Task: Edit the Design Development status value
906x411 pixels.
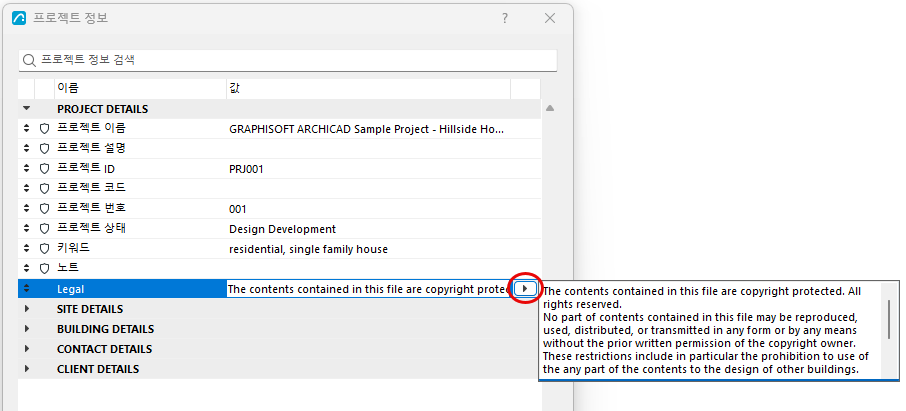Action: 283,229
